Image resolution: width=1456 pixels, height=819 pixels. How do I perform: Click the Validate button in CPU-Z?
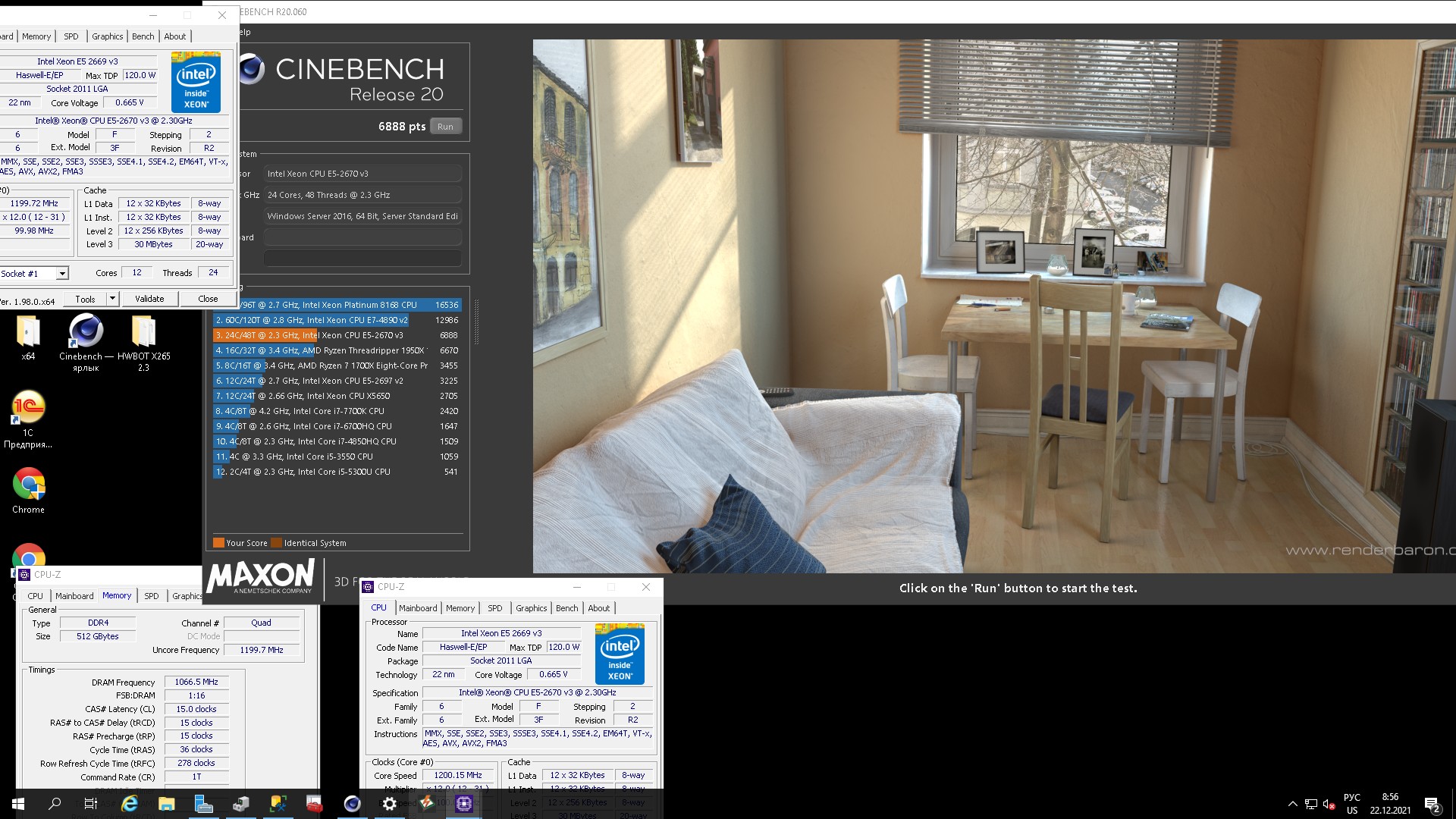click(x=149, y=299)
